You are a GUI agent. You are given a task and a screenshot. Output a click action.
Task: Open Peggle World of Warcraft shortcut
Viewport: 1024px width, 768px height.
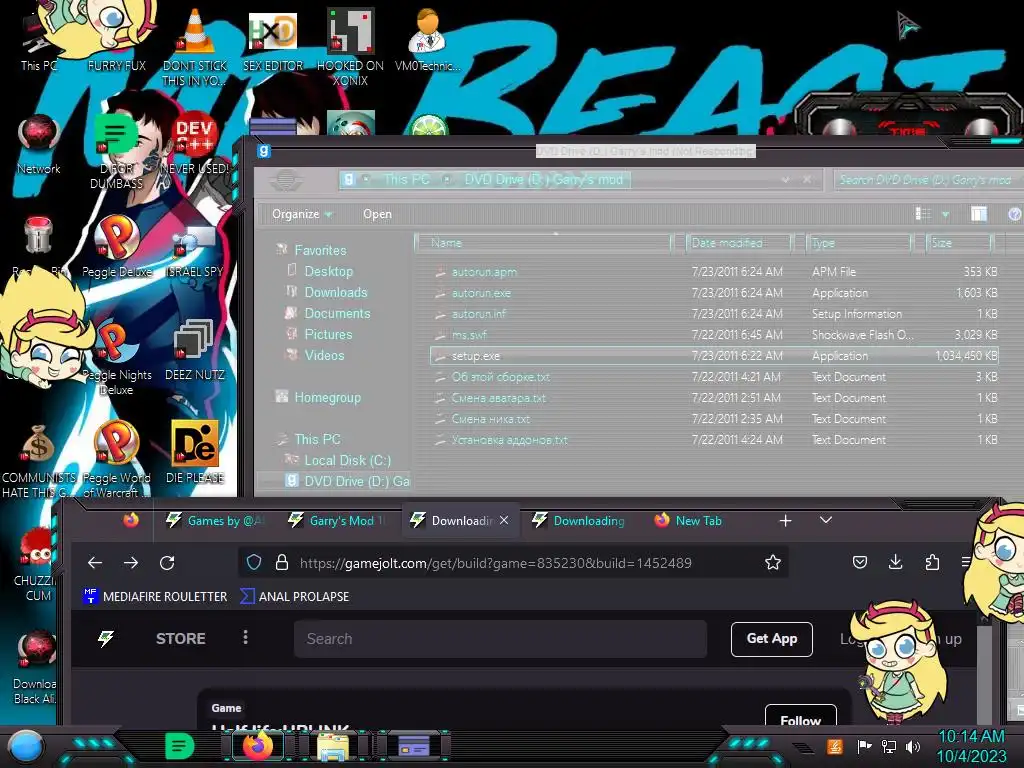coord(116,460)
